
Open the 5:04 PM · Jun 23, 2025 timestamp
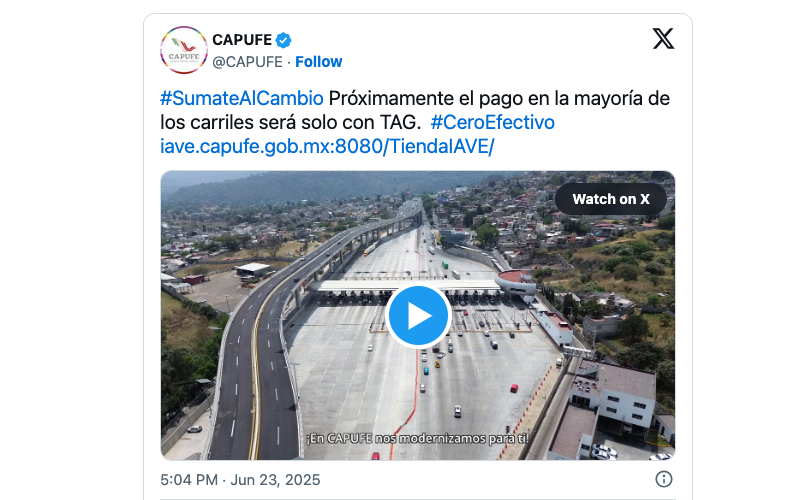(240, 480)
